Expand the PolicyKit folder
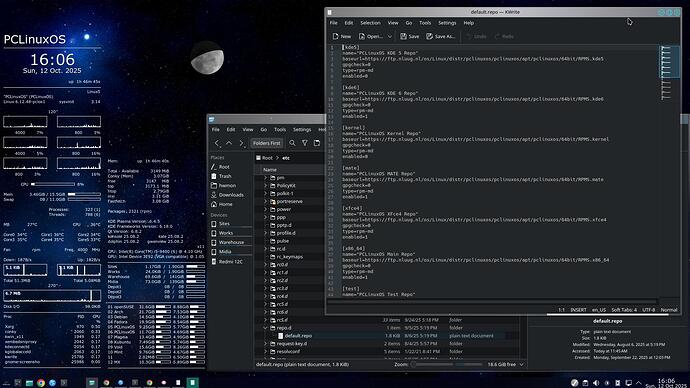The image size is (690, 388). (x=265, y=186)
